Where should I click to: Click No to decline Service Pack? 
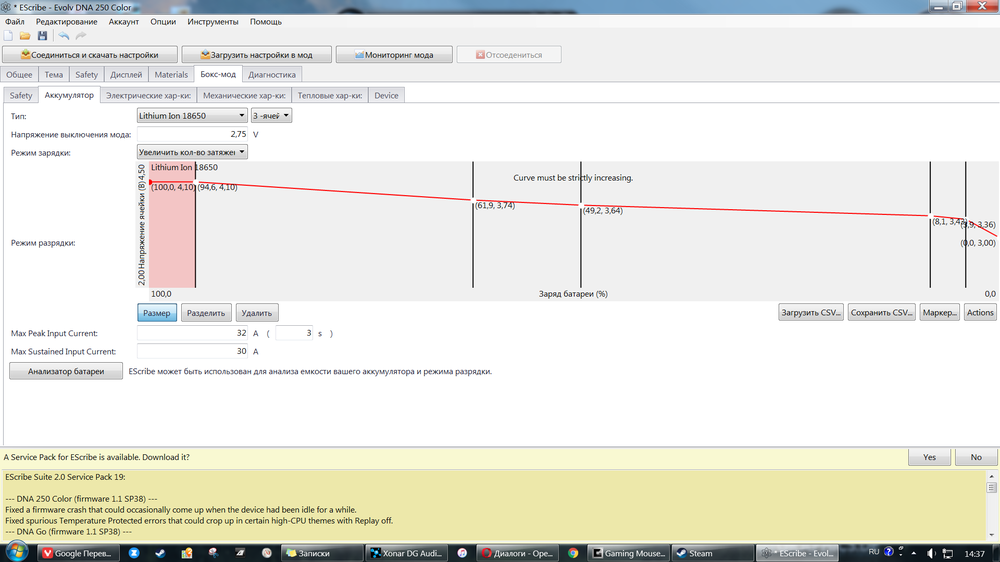coord(976,457)
